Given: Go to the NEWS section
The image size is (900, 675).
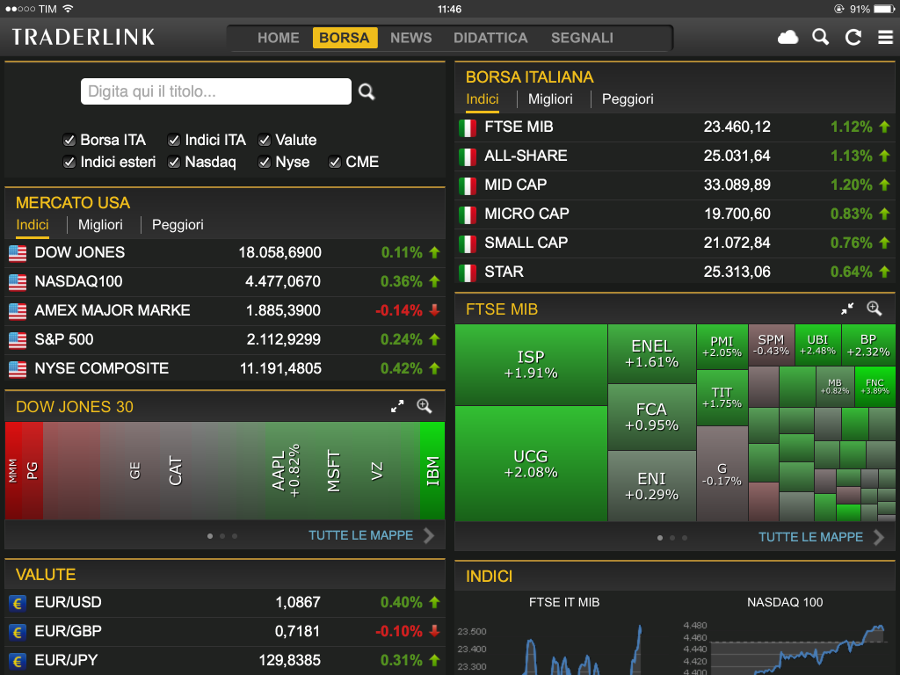Looking at the screenshot, I should [x=411, y=38].
